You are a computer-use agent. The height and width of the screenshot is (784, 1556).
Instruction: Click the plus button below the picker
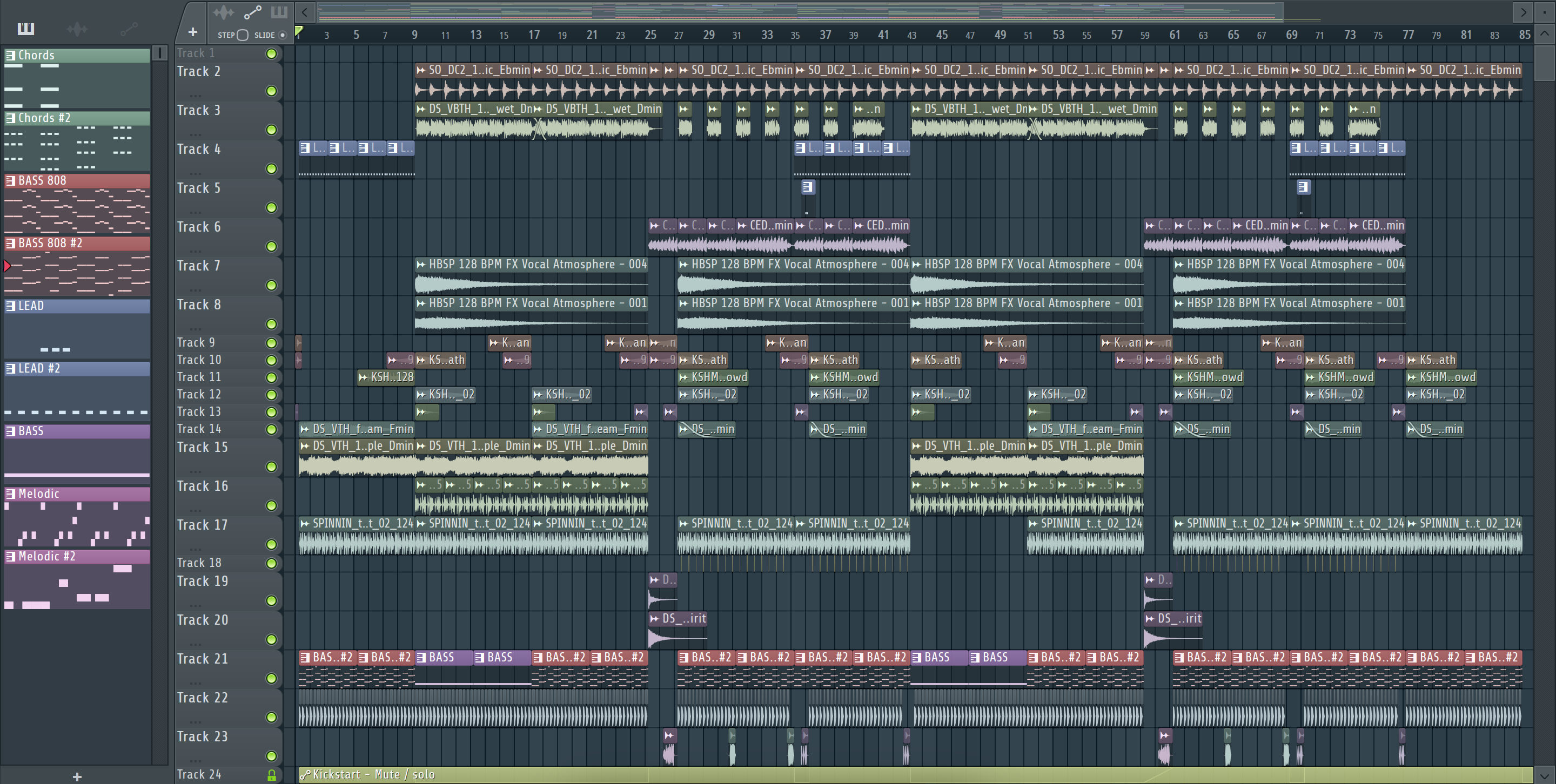coord(77,777)
